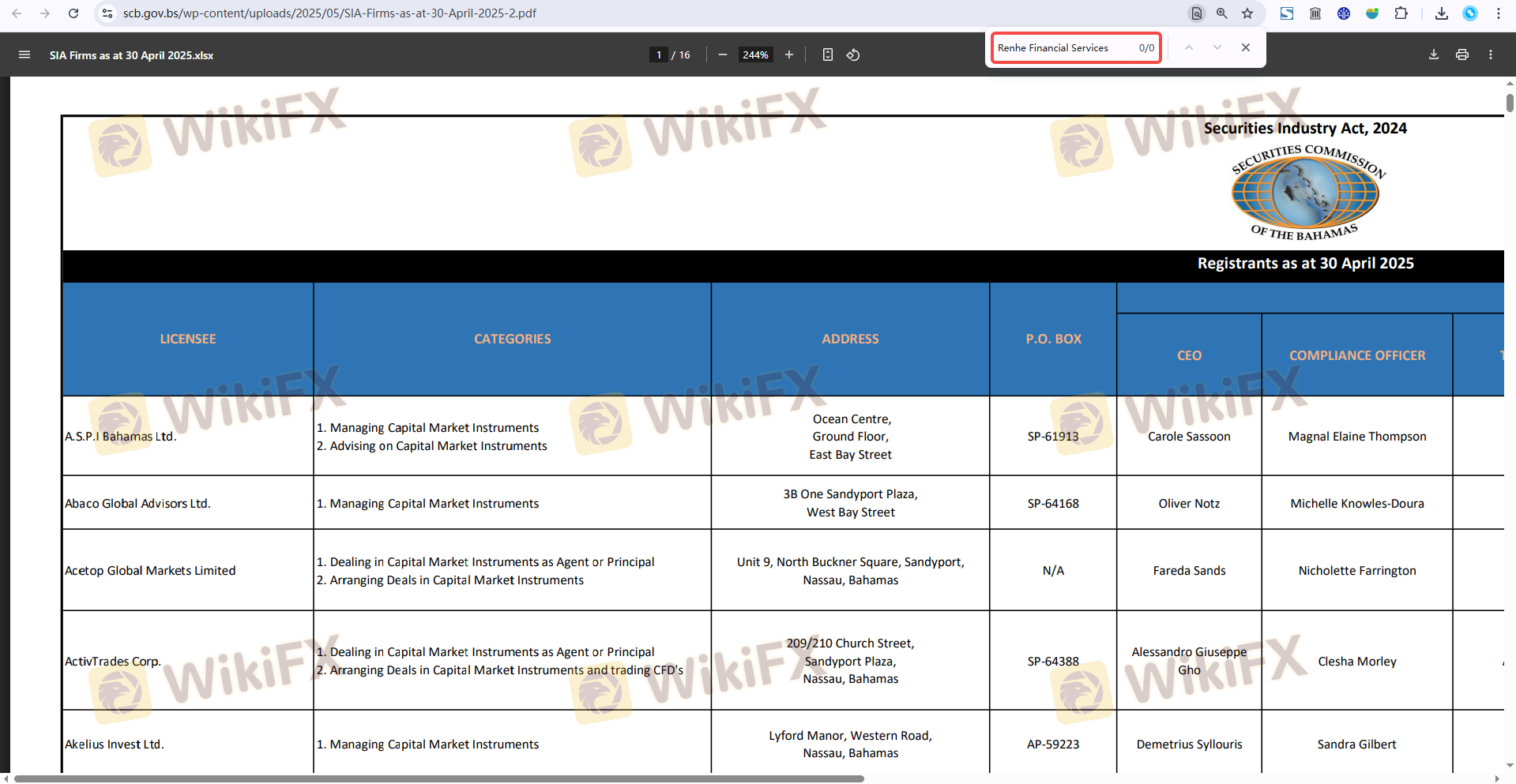Open Chrome zoom magnifier in address bar
1516x784 pixels.
coord(1222,13)
